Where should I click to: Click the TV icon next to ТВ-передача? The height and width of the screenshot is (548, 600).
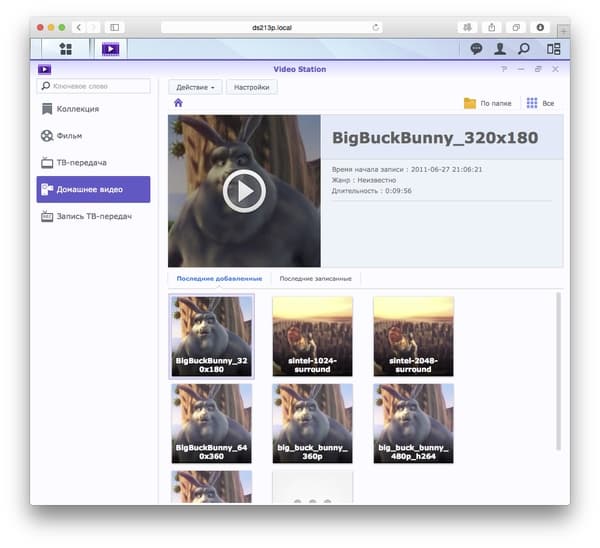pyautogui.click(x=47, y=163)
